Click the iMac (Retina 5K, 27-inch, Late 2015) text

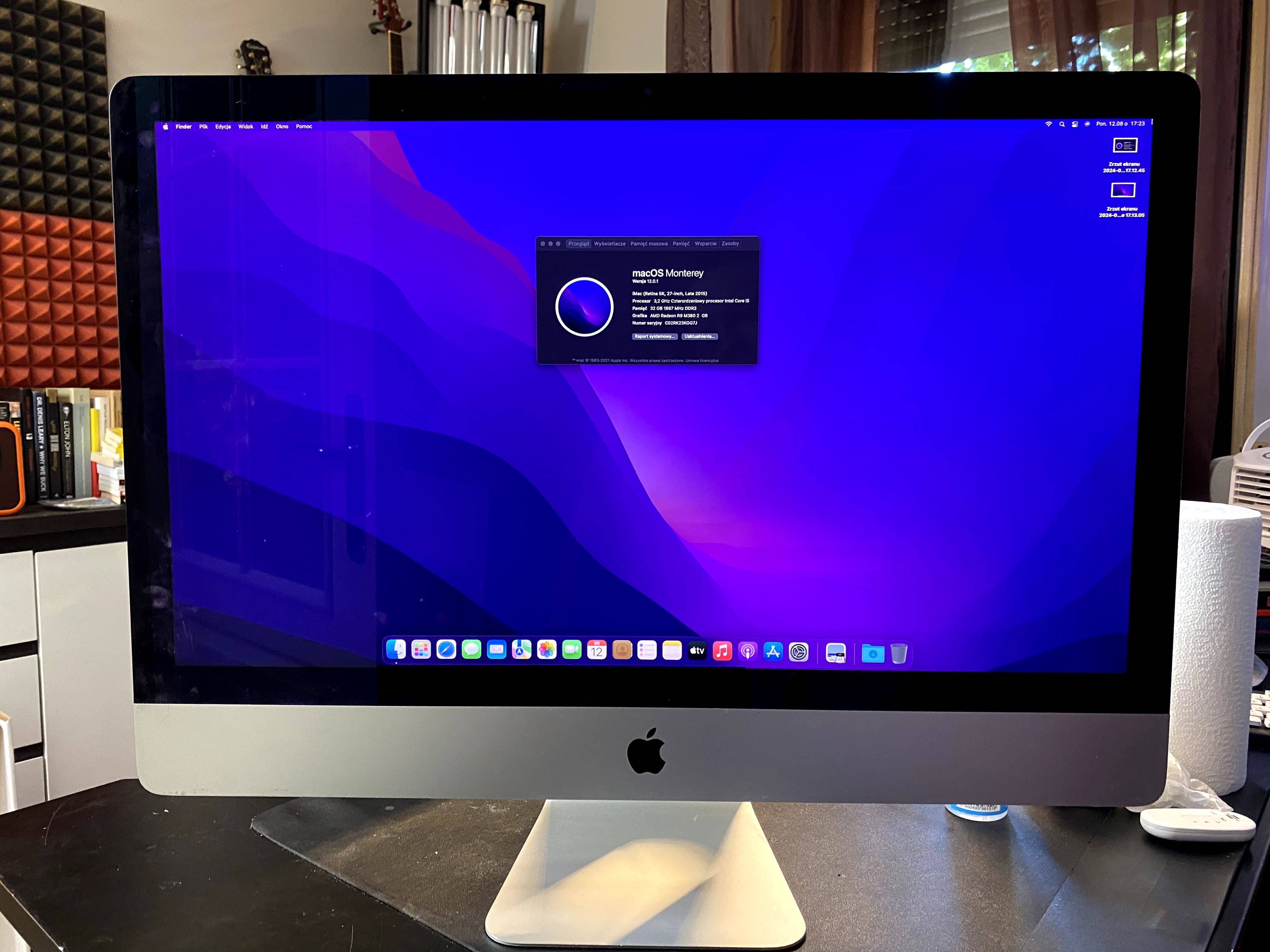pos(669,293)
